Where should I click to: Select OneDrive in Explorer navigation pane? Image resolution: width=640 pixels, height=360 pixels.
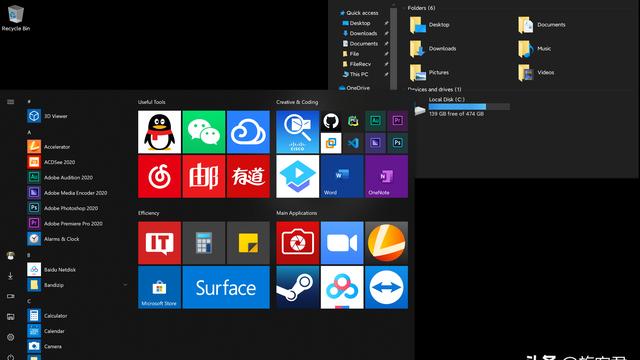(354, 87)
